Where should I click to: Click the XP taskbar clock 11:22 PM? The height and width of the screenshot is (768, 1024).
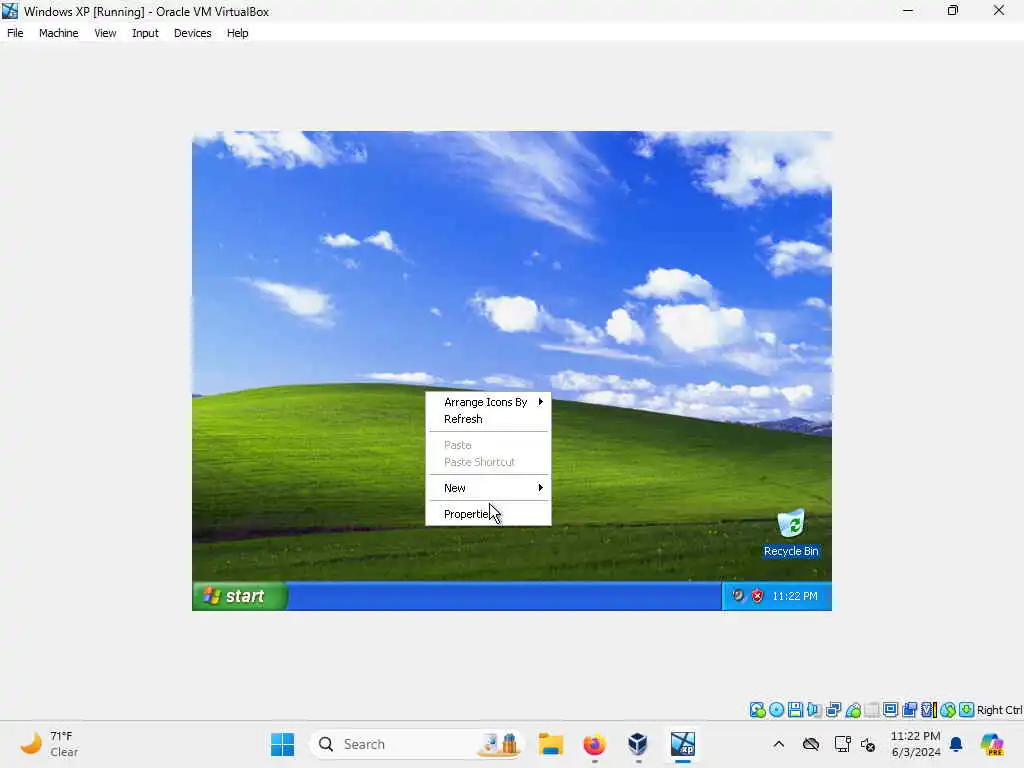click(795, 596)
